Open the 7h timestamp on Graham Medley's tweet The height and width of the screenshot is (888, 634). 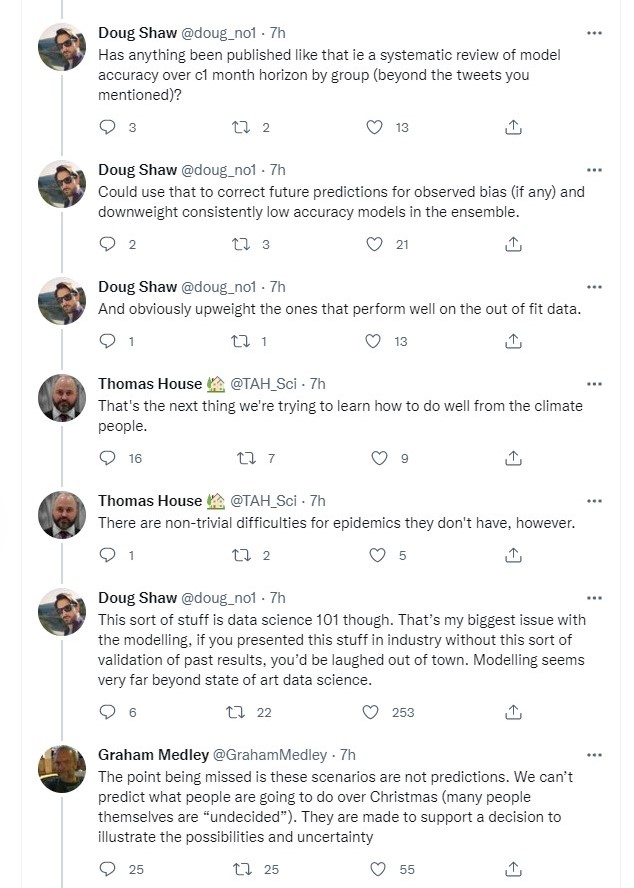tap(348, 755)
